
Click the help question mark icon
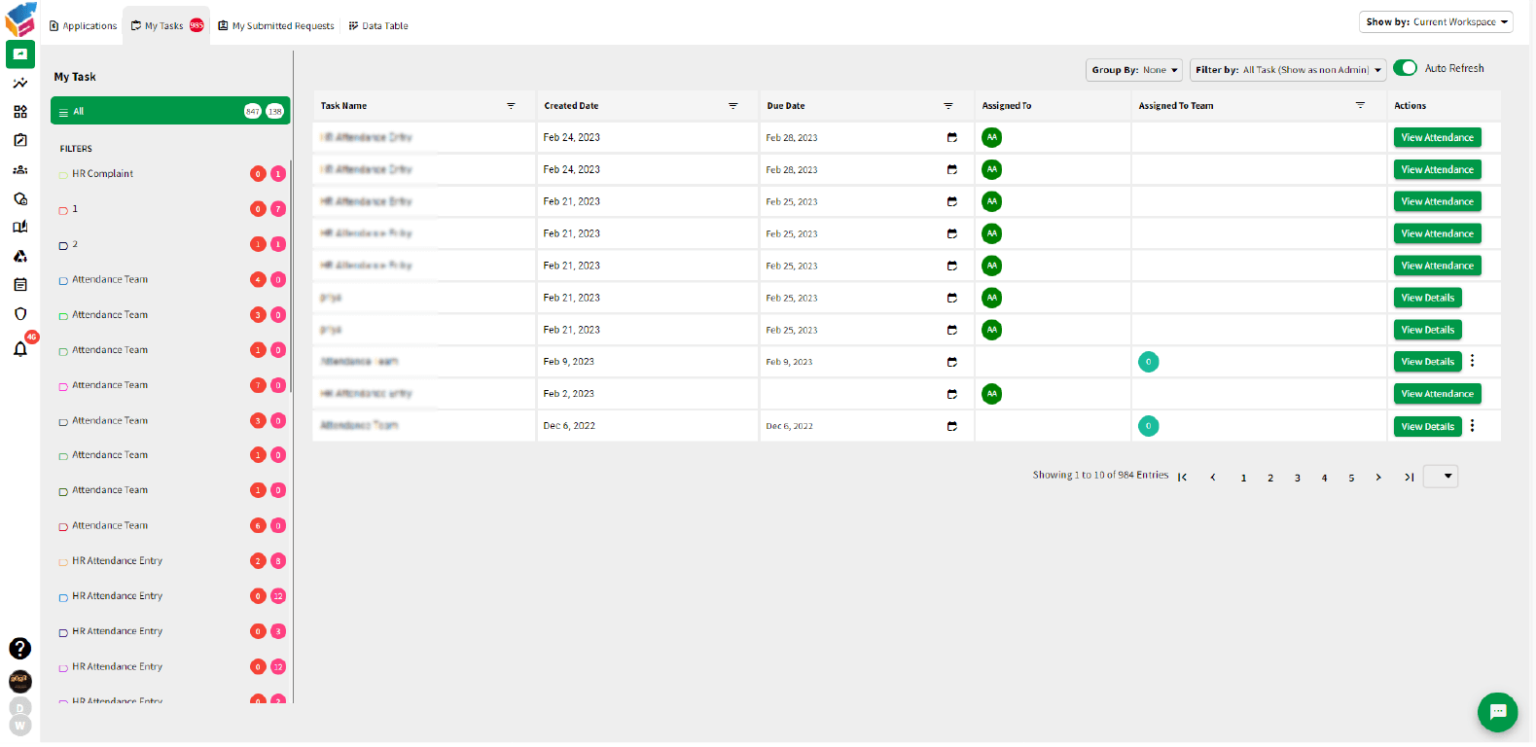click(x=20, y=649)
